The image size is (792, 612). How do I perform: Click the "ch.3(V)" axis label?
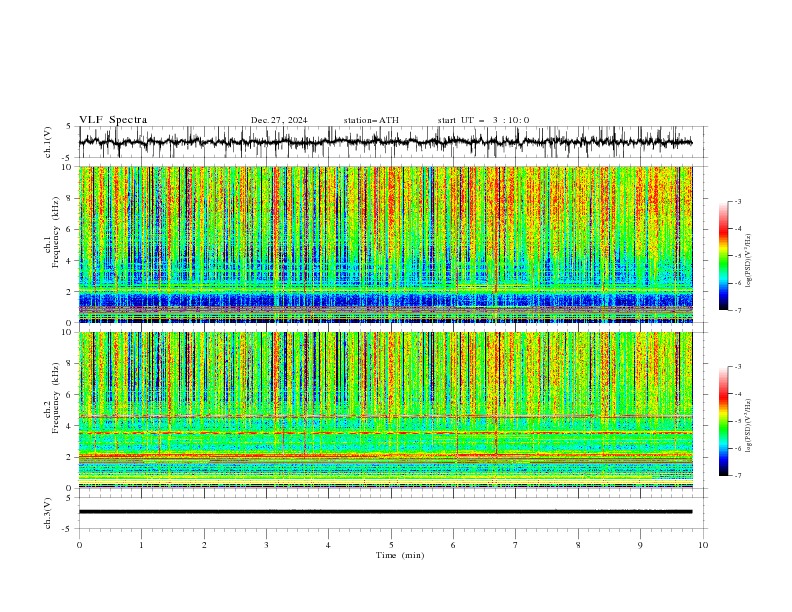click(x=48, y=513)
